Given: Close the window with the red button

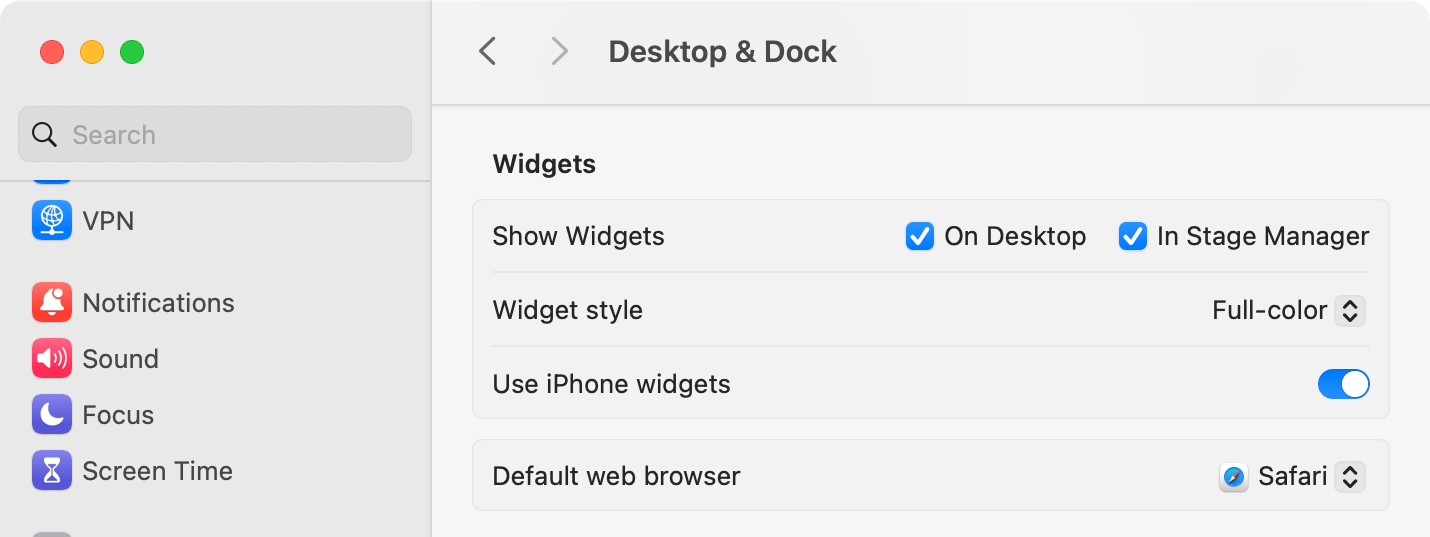Looking at the screenshot, I should (x=52, y=52).
